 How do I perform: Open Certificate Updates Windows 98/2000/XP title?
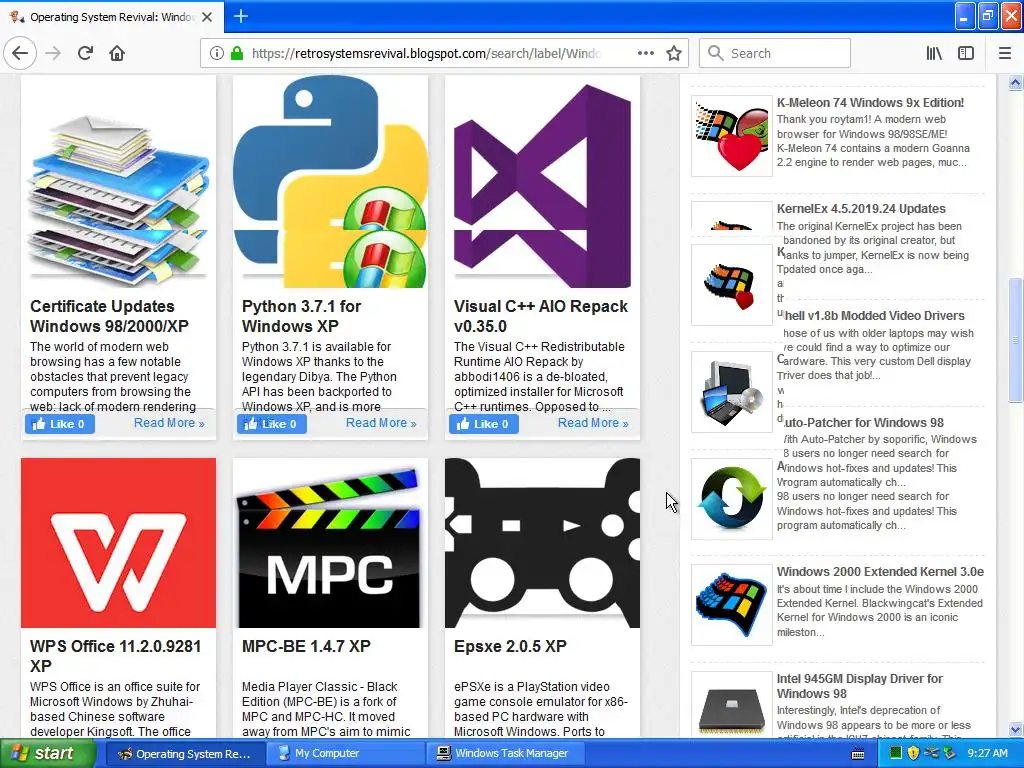(x=109, y=316)
